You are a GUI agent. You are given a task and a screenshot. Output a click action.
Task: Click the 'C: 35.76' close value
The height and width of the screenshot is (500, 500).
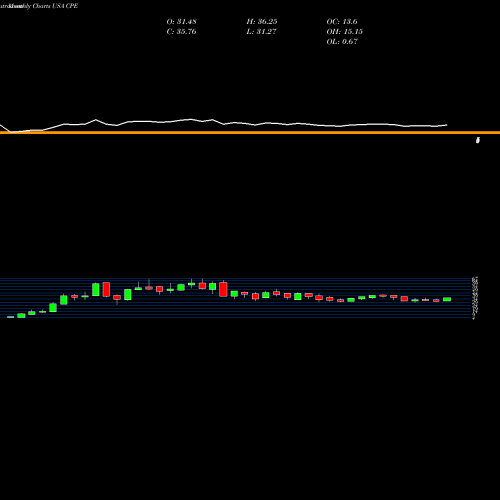point(181,32)
